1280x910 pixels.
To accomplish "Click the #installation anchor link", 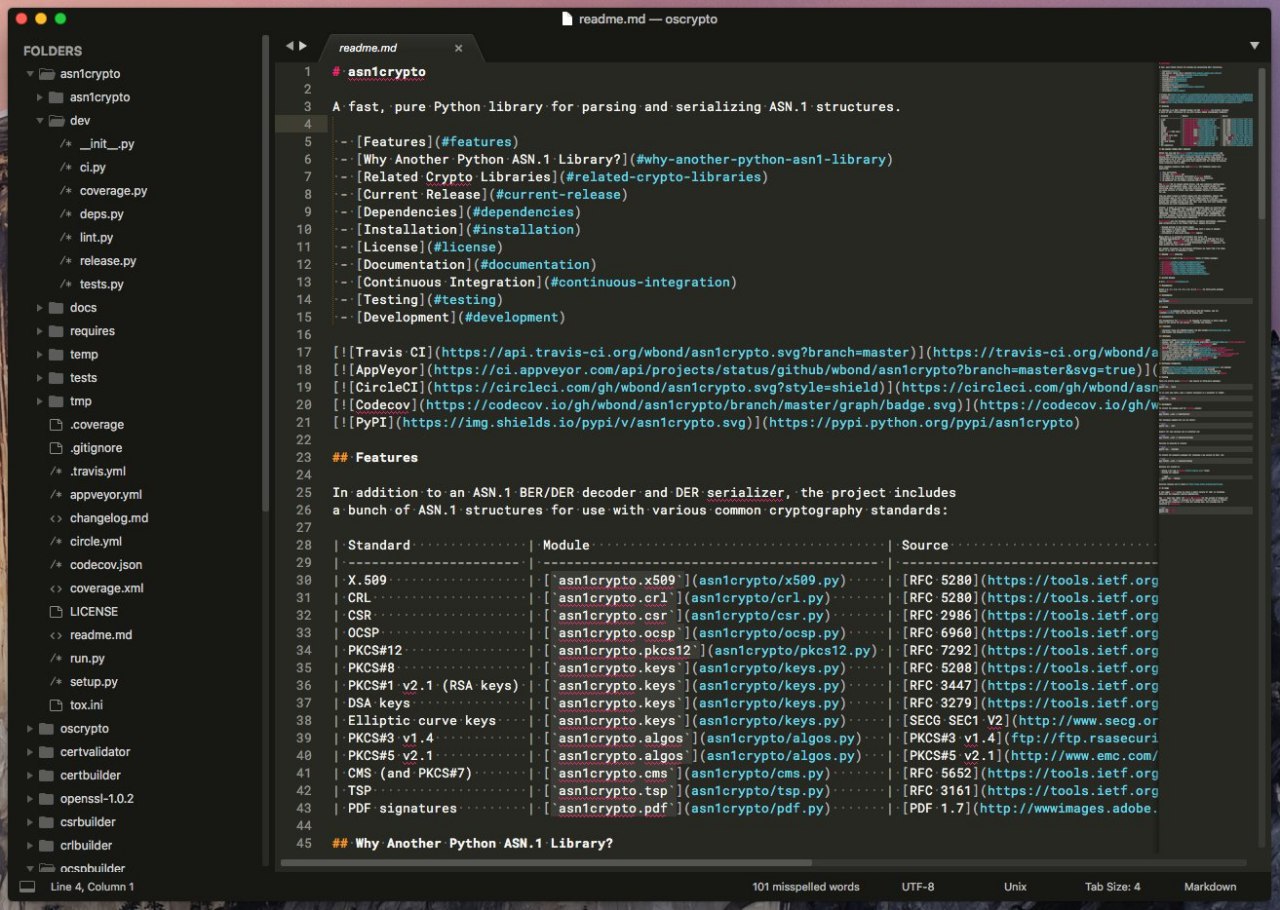I will tap(524, 230).
